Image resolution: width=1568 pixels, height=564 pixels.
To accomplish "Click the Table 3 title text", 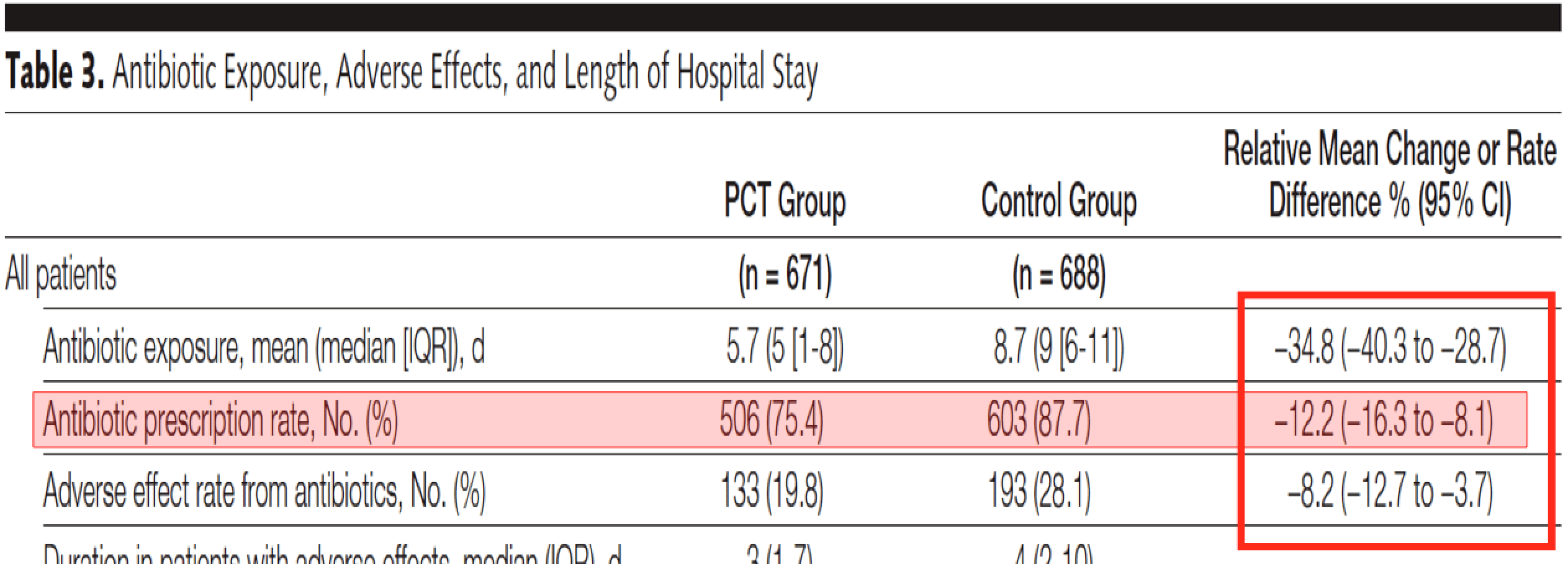I will pos(410,73).
